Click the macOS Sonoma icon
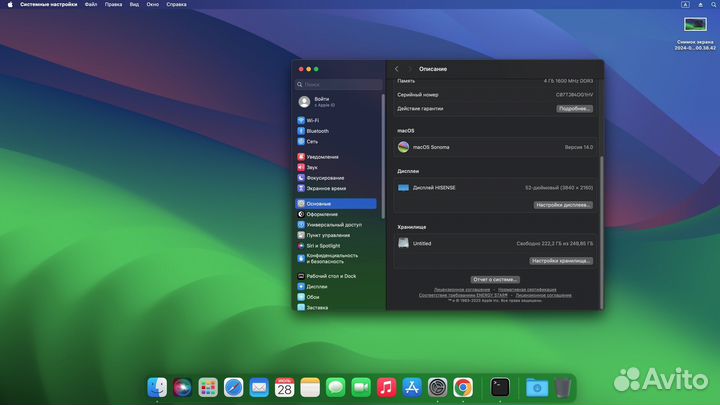This screenshot has width=720, height=405. point(403,147)
